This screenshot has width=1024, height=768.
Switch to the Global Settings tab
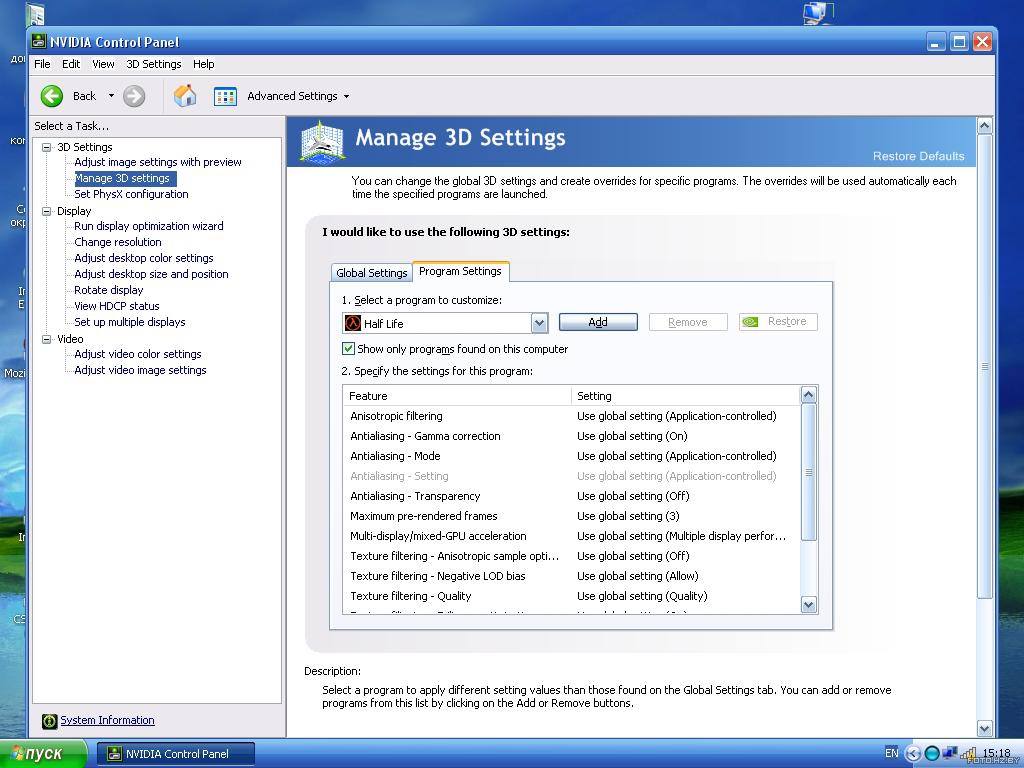pyautogui.click(x=372, y=272)
